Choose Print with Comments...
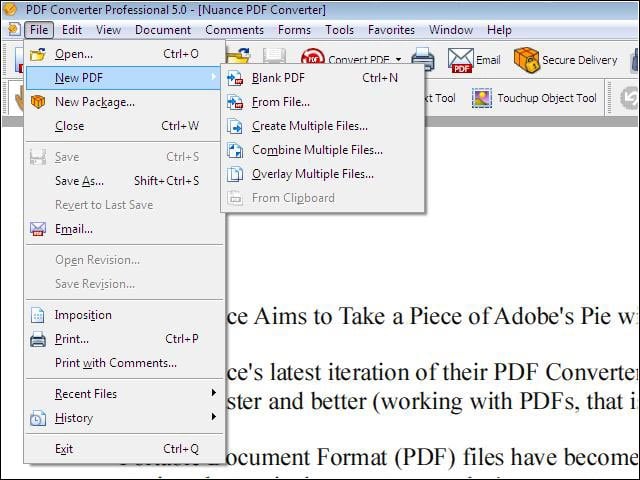The width and height of the screenshot is (640, 480). point(125,363)
